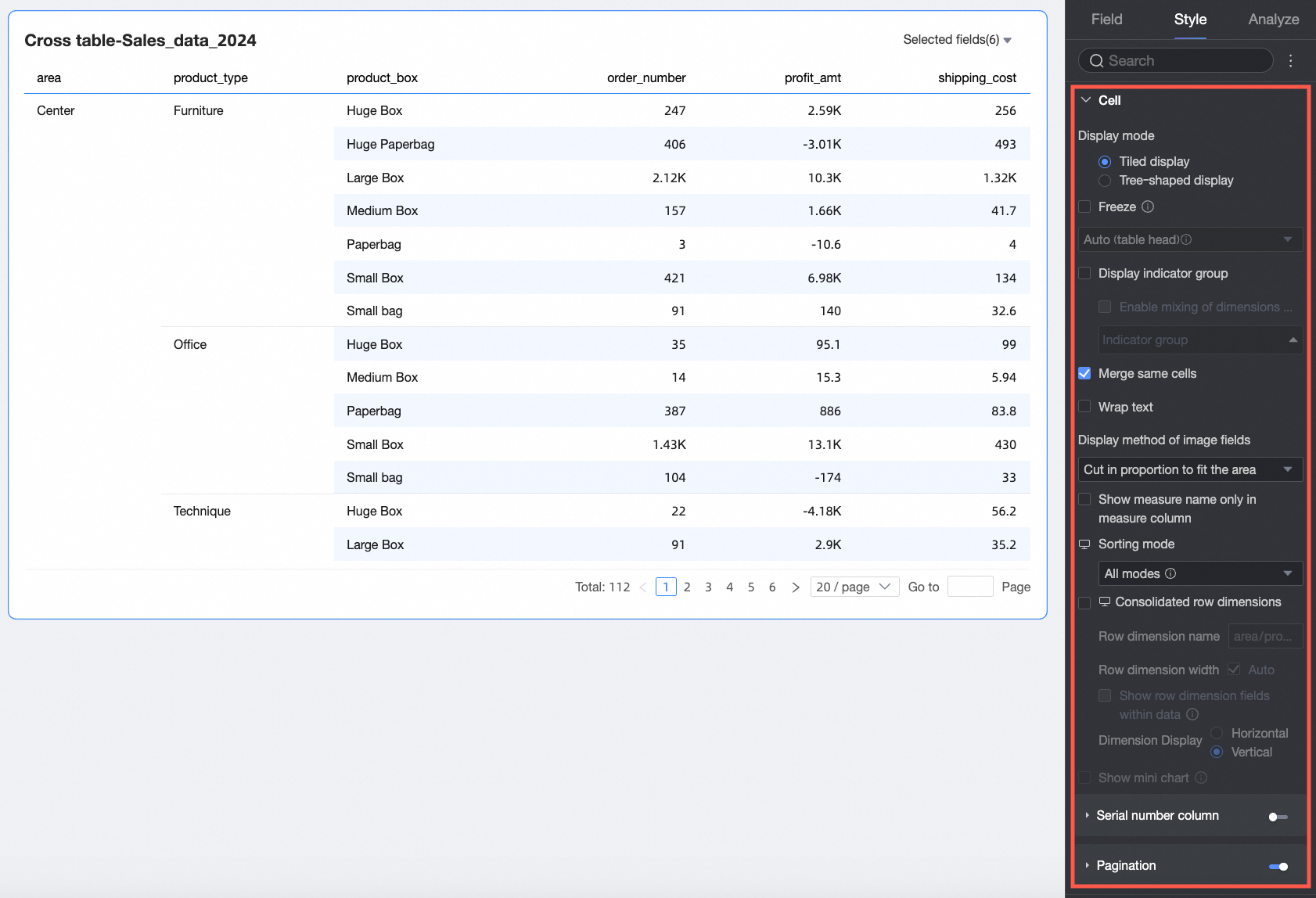This screenshot has width=1316, height=898.
Task: Open 20 / page size dropdown
Action: tap(854, 587)
